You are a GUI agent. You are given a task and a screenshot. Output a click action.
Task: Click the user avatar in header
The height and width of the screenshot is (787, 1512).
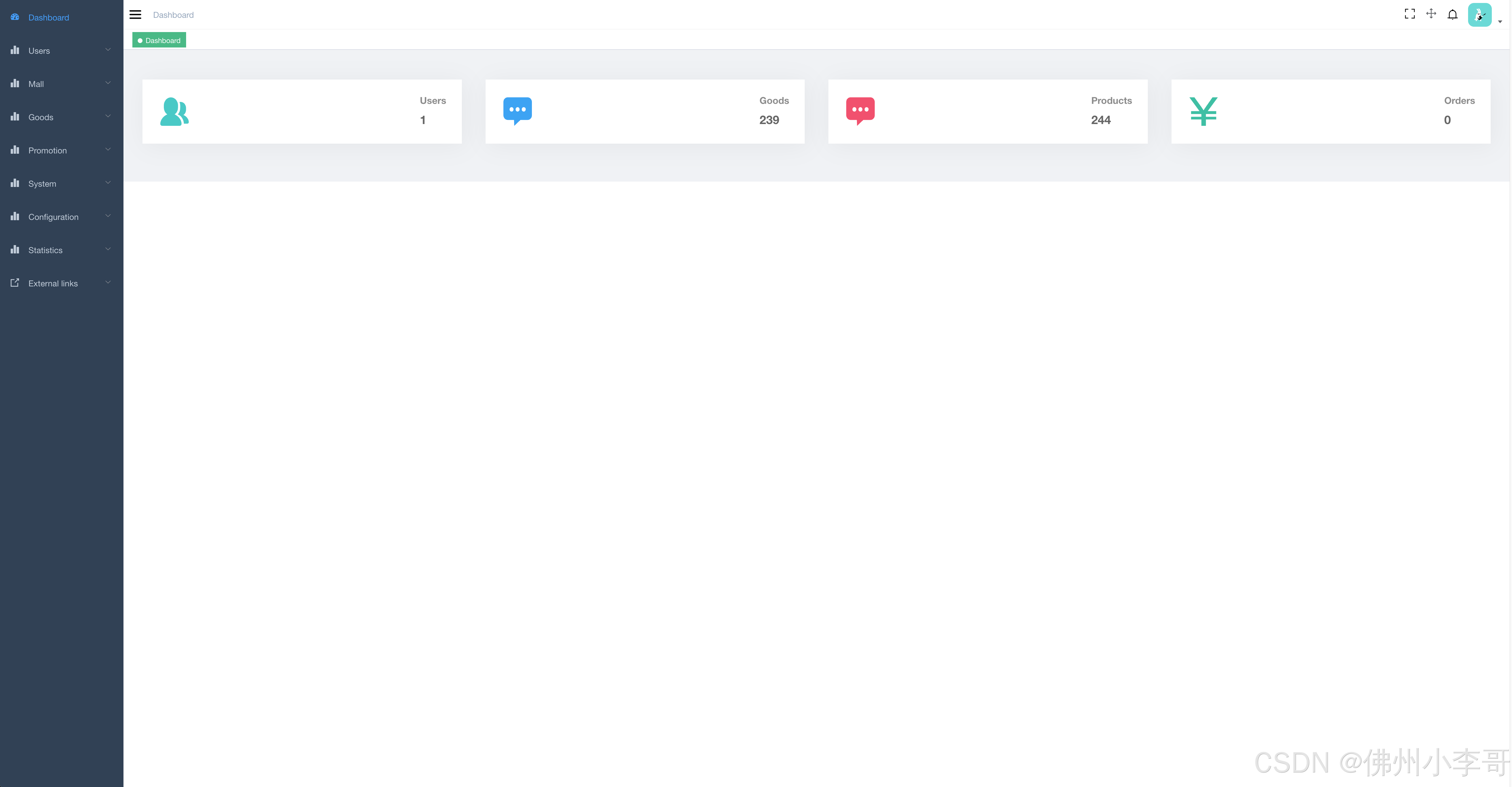click(1479, 15)
